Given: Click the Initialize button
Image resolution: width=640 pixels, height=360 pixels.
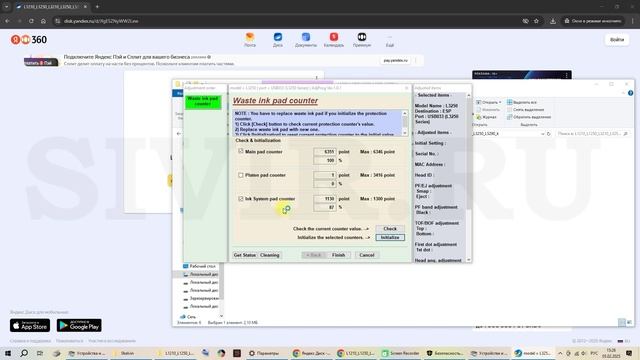Looking at the screenshot, I should (390, 238).
